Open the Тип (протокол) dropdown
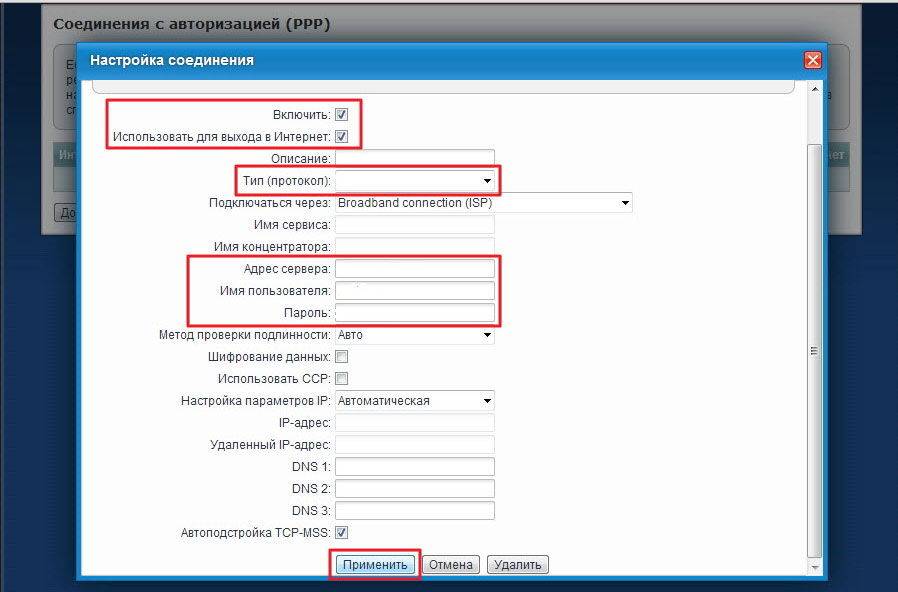The width and height of the screenshot is (898, 592). pyautogui.click(x=415, y=181)
